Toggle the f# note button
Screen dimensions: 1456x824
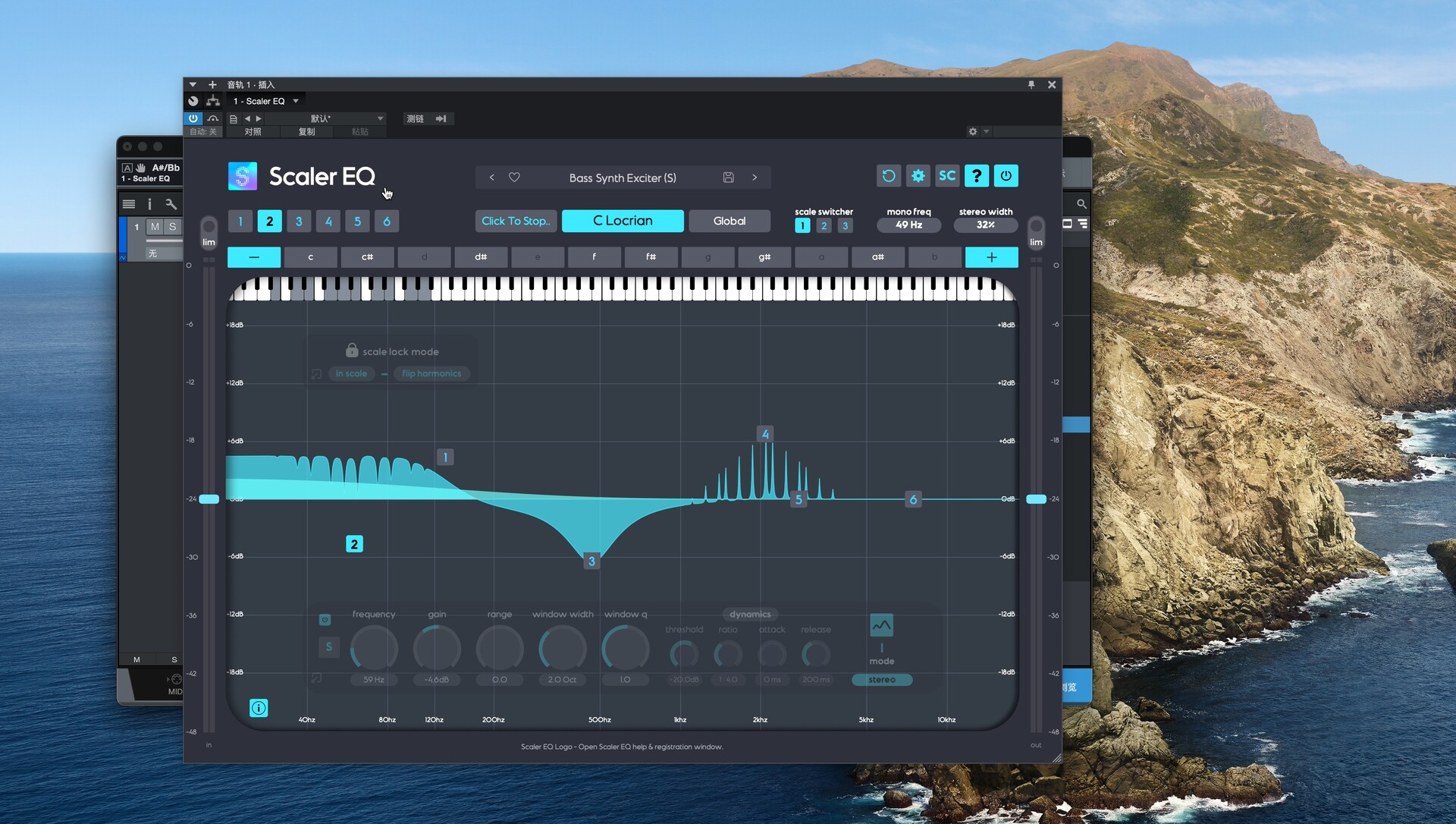(x=651, y=257)
